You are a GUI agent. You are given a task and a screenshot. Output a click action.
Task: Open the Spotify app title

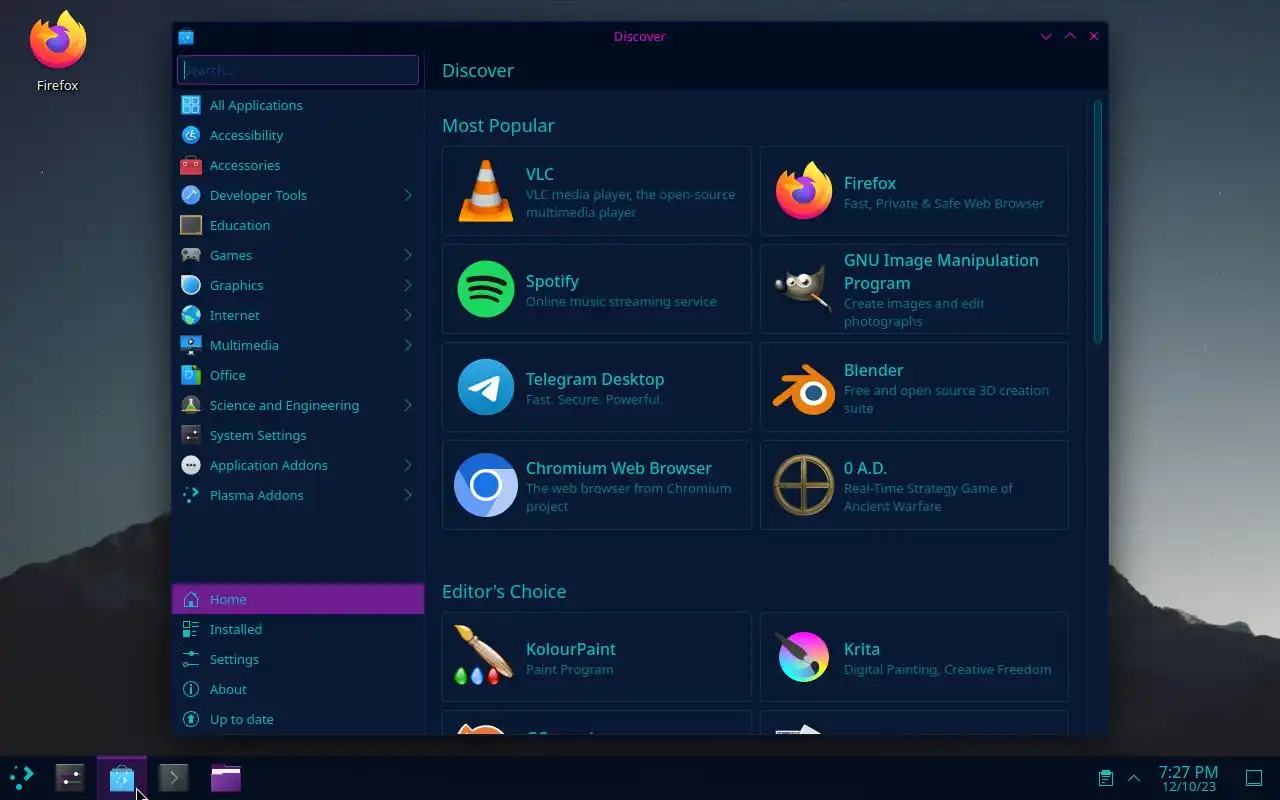click(x=552, y=281)
